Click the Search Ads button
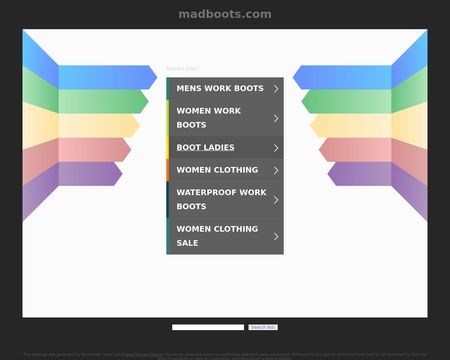 [x=263, y=327]
